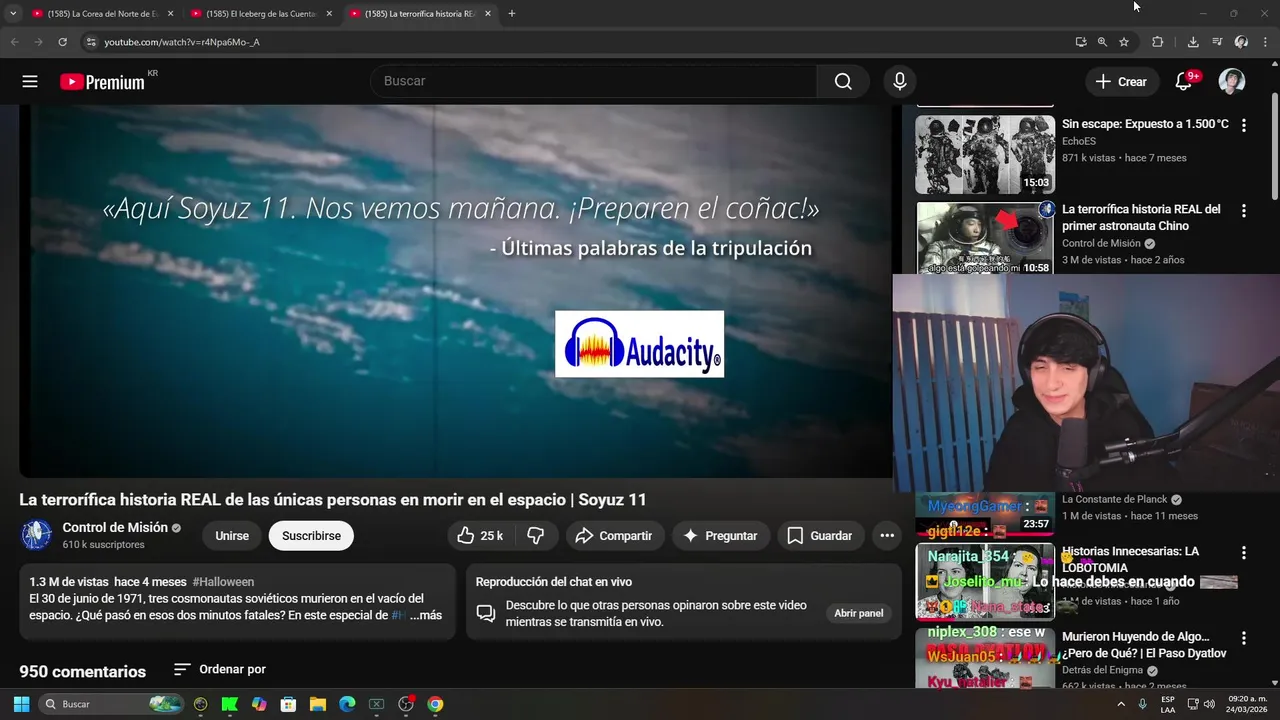The width and height of the screenshot is (1280, 720).
Task: Click the browser address bar URL
Action: [x=182, y=42]
